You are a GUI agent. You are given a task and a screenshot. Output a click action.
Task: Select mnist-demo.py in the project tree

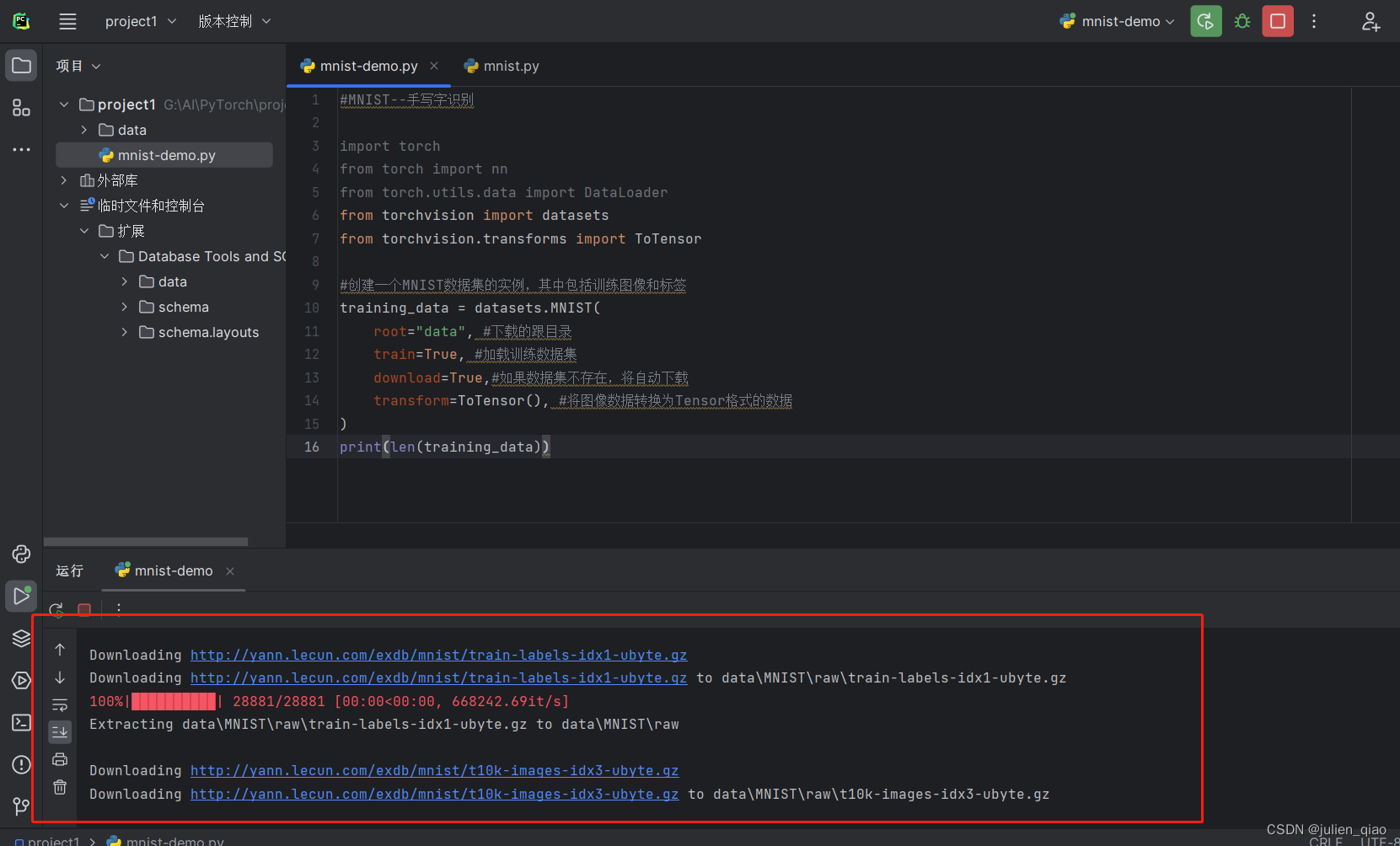click(164, 155)
